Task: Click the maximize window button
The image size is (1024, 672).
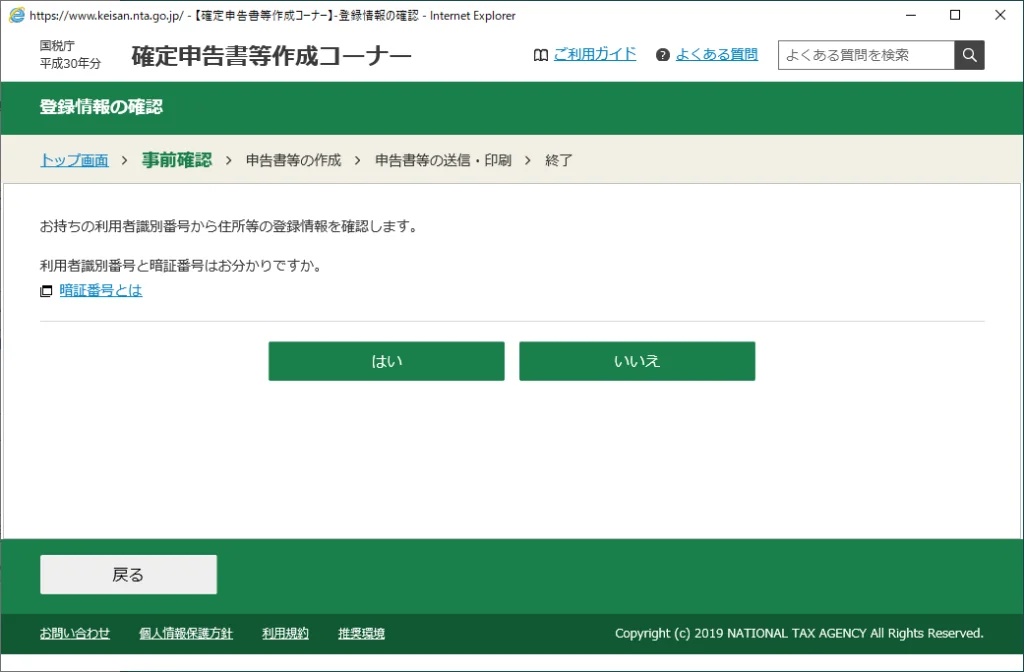Action: tap(955, 15)
